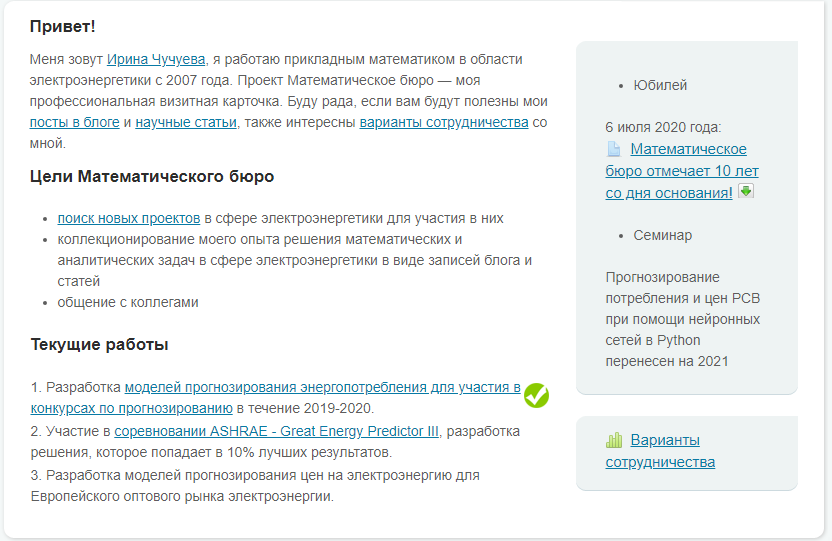Open Математическое бюро отмечает 10 лет link
The width and height of the screenshot is (832, 541).
682,171
